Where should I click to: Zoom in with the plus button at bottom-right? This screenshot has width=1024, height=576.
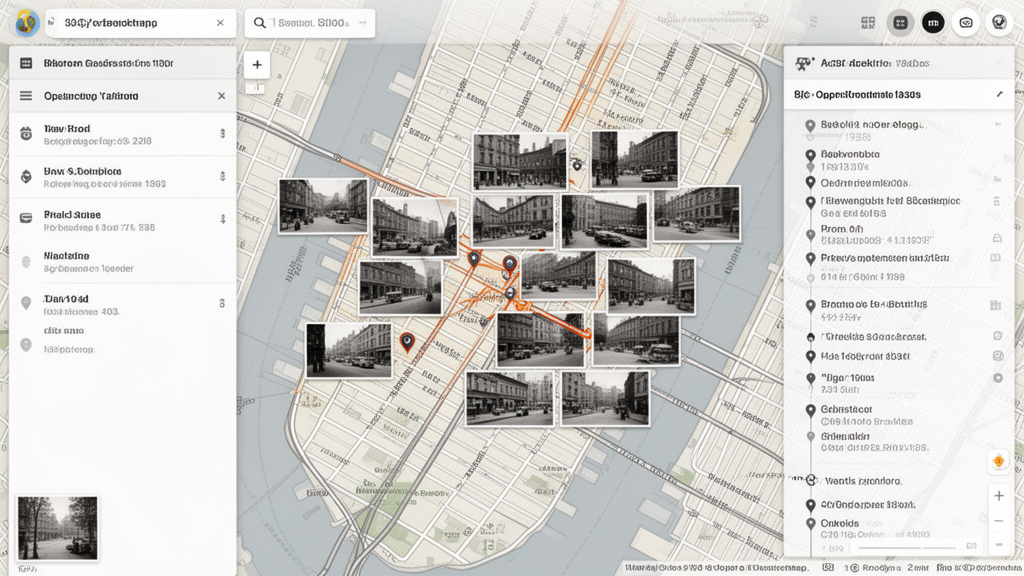(x=998, y=496)
